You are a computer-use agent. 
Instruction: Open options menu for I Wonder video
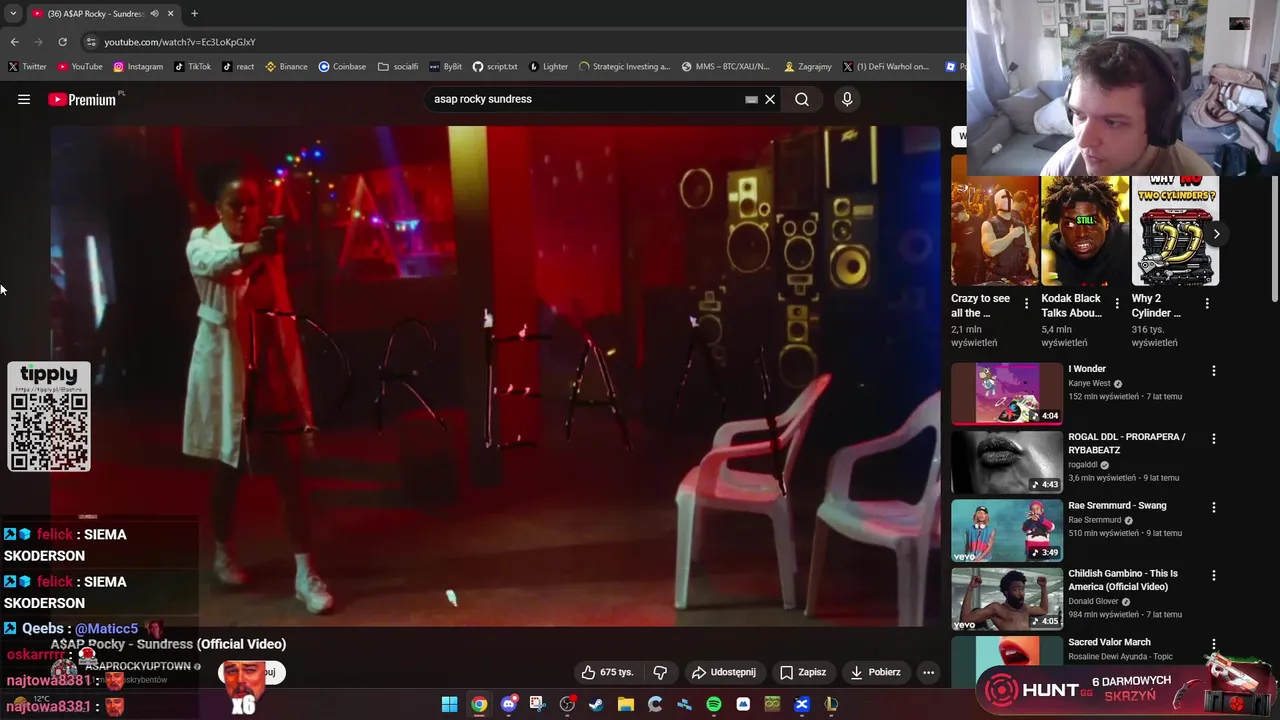coord(1214,370)
